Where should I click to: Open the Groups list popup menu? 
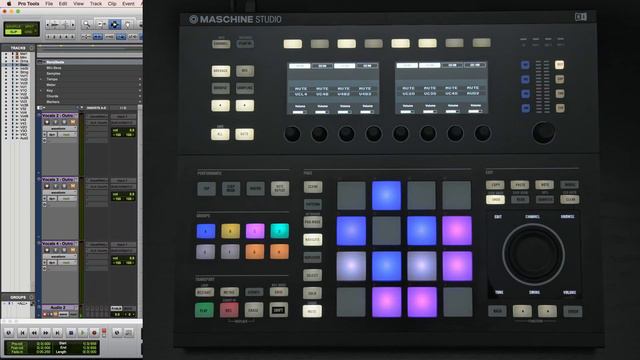pyautogui.click(x=32, y=297)
